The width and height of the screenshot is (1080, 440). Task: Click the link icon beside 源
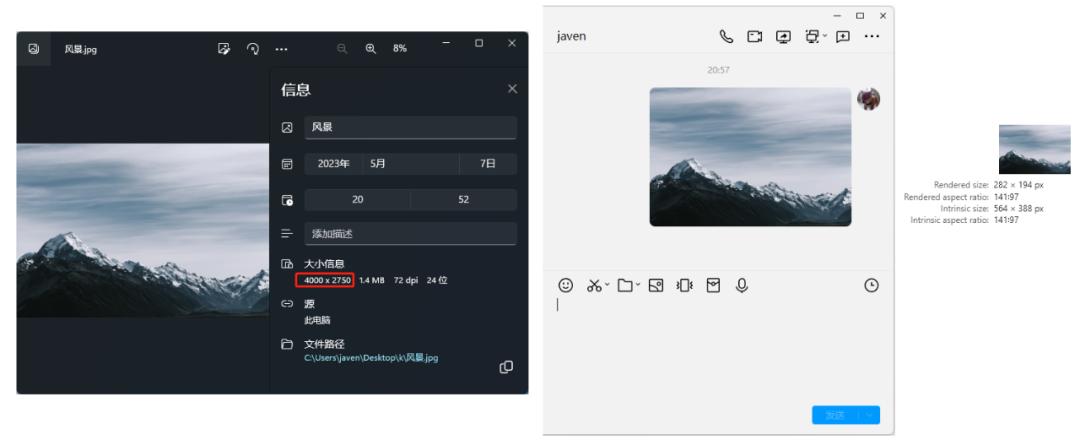pyautogui.click(x=287, y=304)
